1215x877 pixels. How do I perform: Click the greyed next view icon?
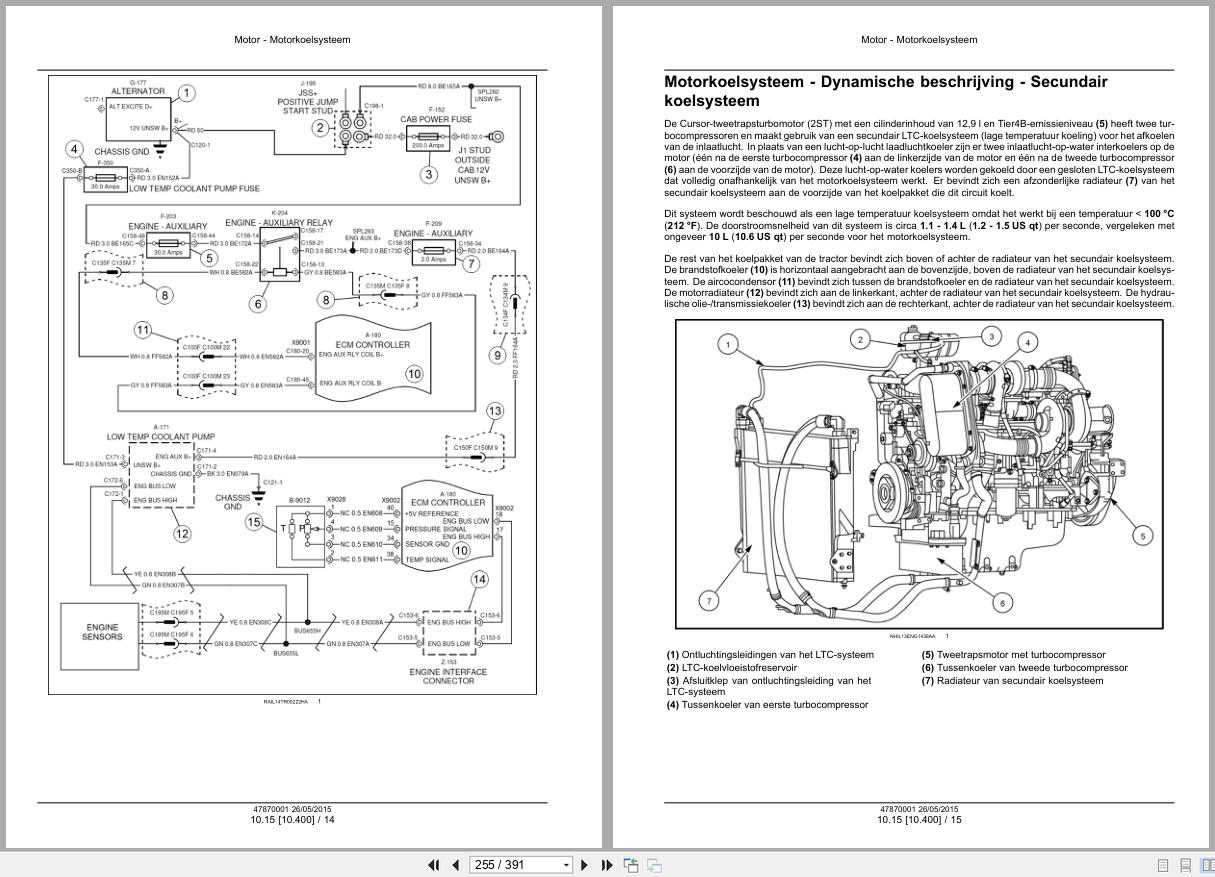[x=654, y=865]
